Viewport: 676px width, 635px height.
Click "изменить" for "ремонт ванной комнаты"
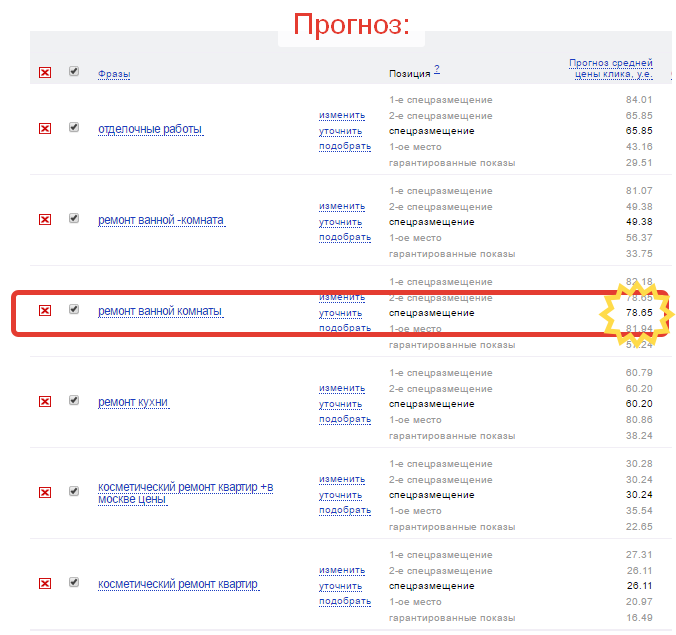tap(342, 297)
